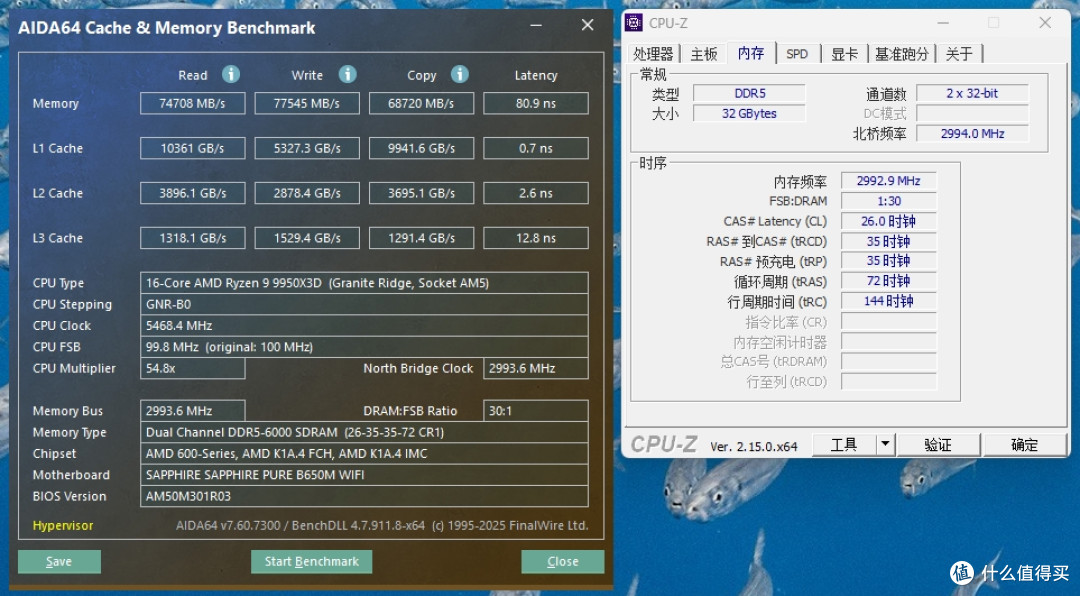
Task: Minimize the CPU-Z window
Action: (x=944, y=23)
